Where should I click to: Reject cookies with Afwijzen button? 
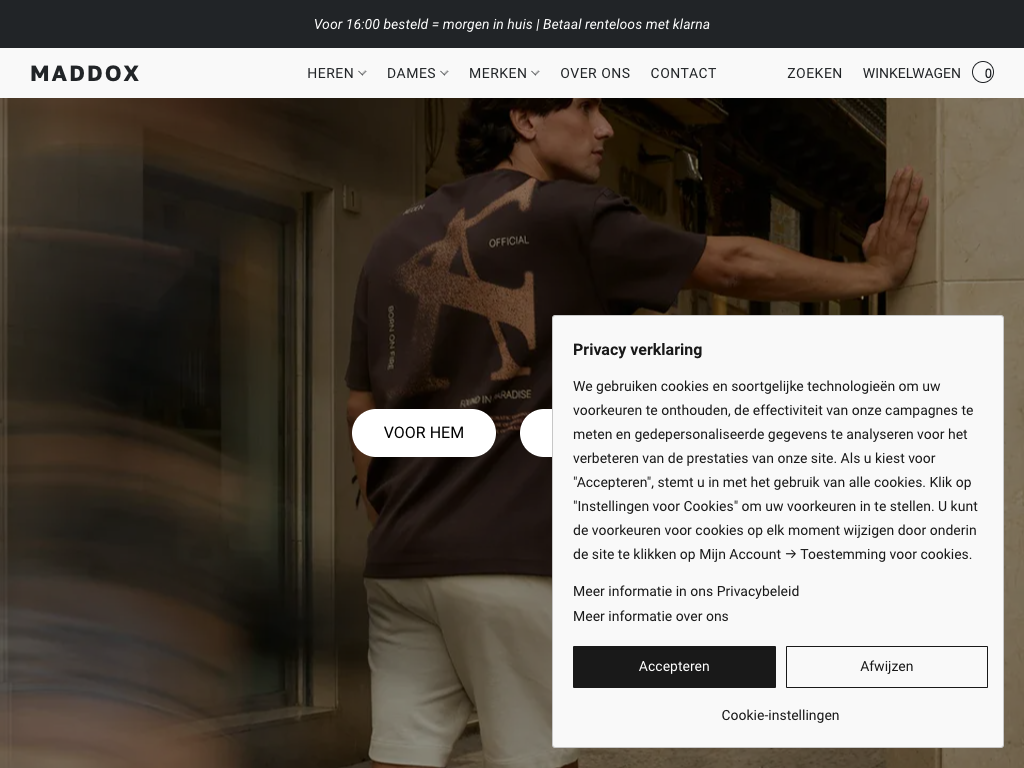[886, 667]
